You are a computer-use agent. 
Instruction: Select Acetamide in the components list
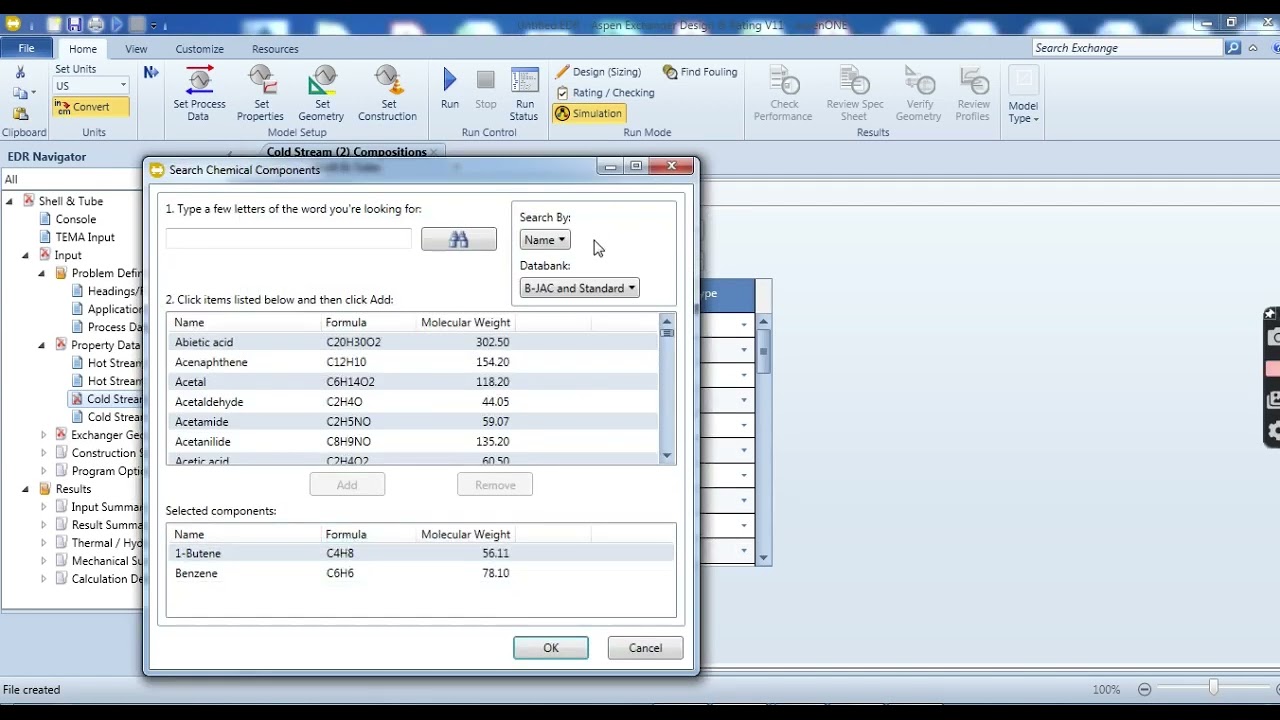[x=413, y=422]
